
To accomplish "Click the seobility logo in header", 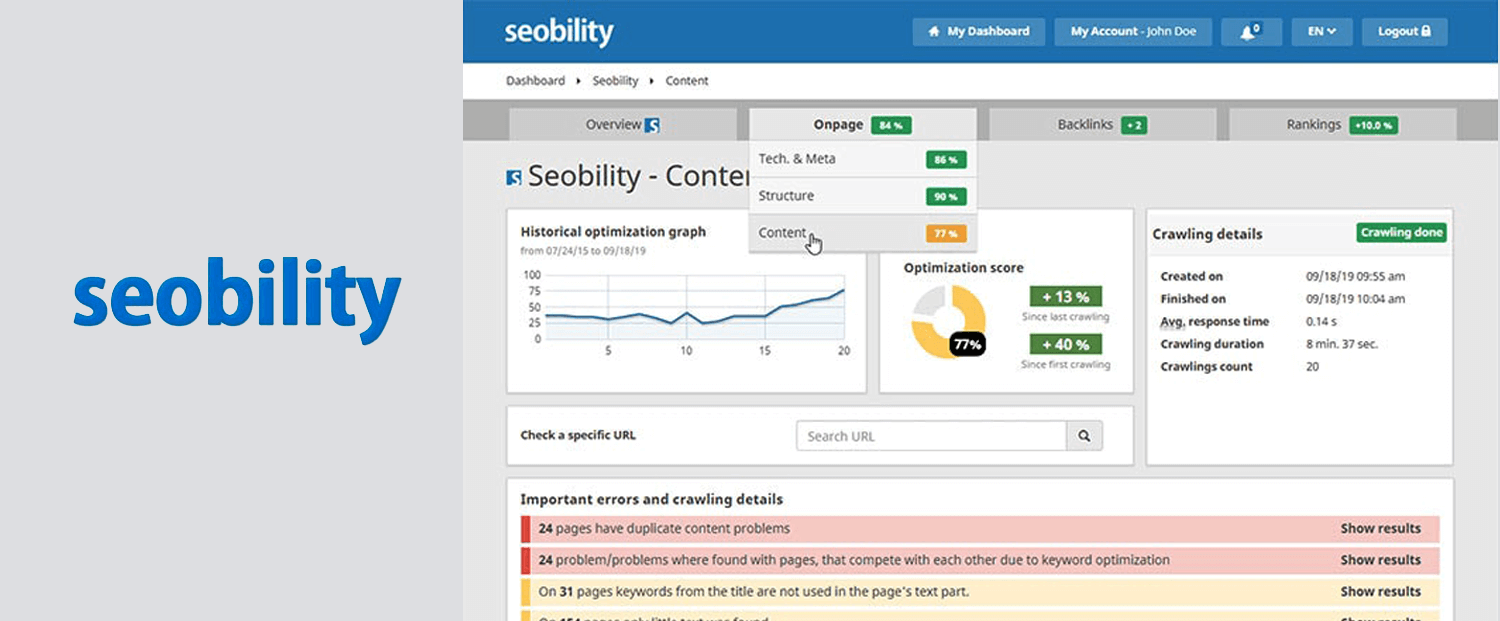I will pyautogui.click(x=558, y=32).
